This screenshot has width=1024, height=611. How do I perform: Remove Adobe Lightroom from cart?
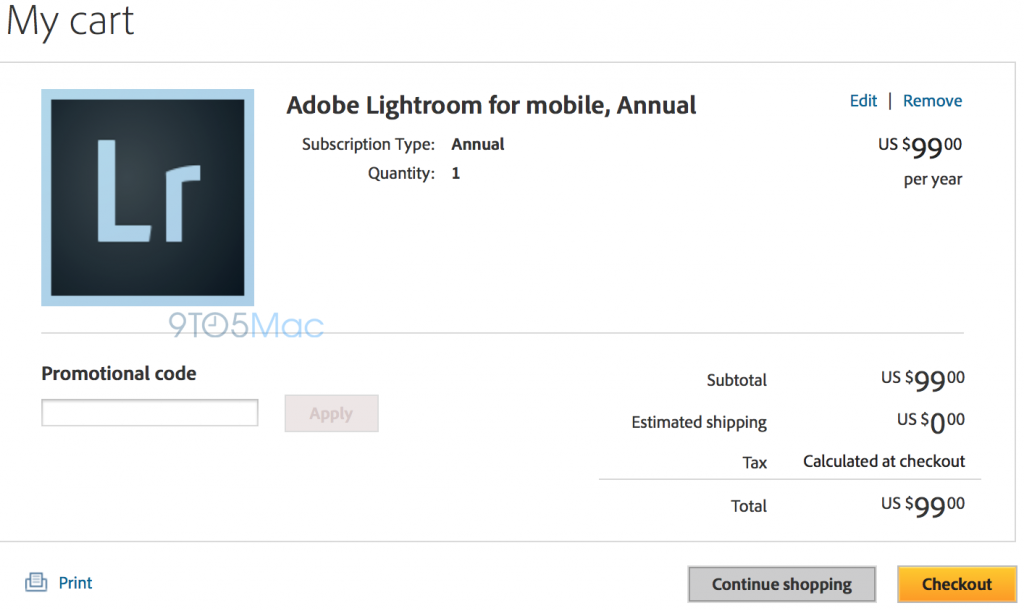(x=932, y=100)
